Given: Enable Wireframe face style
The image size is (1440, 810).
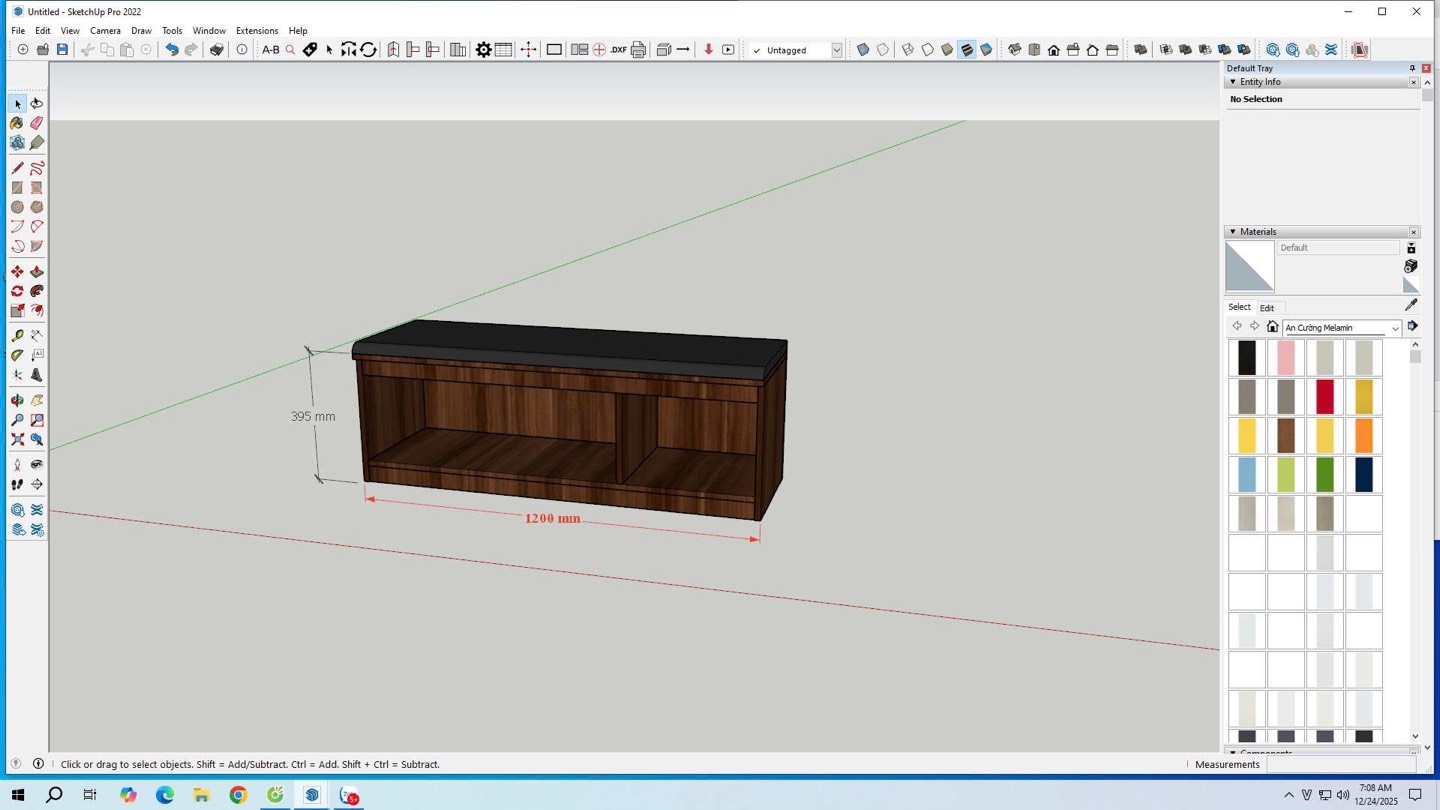Looking at the screenshot, I should [908, 50].
